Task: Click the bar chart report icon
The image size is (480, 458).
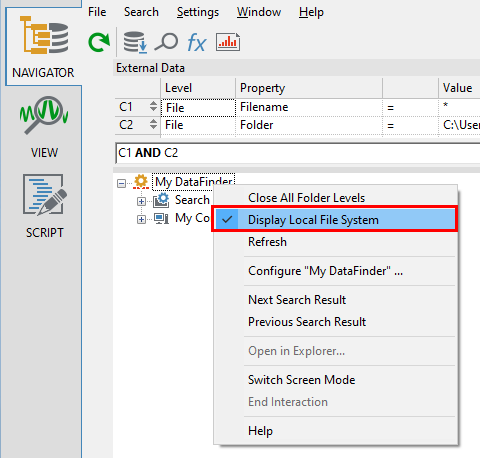Action: [228, 42]
